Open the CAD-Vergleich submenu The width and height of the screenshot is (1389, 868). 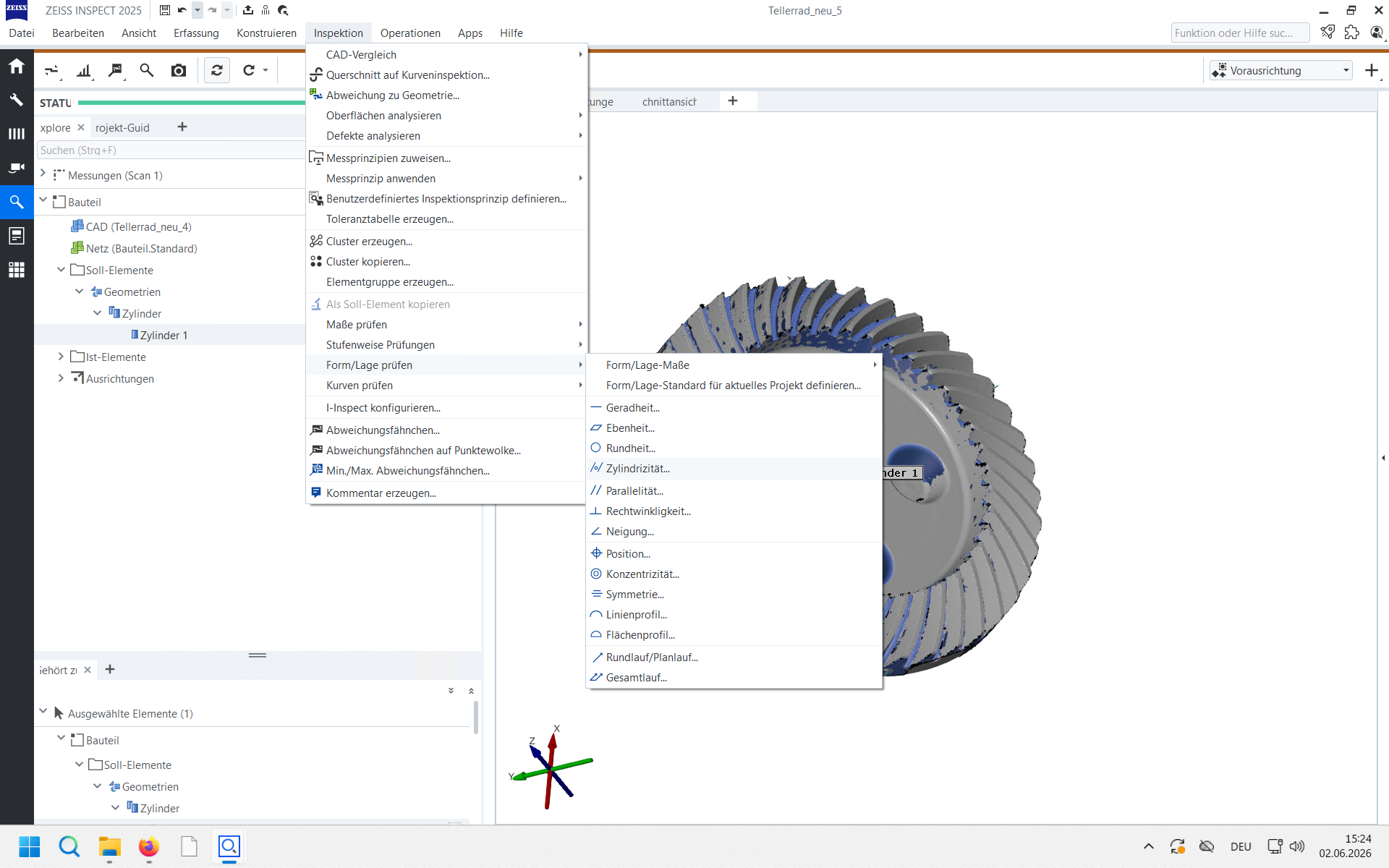tap(446, 55)
